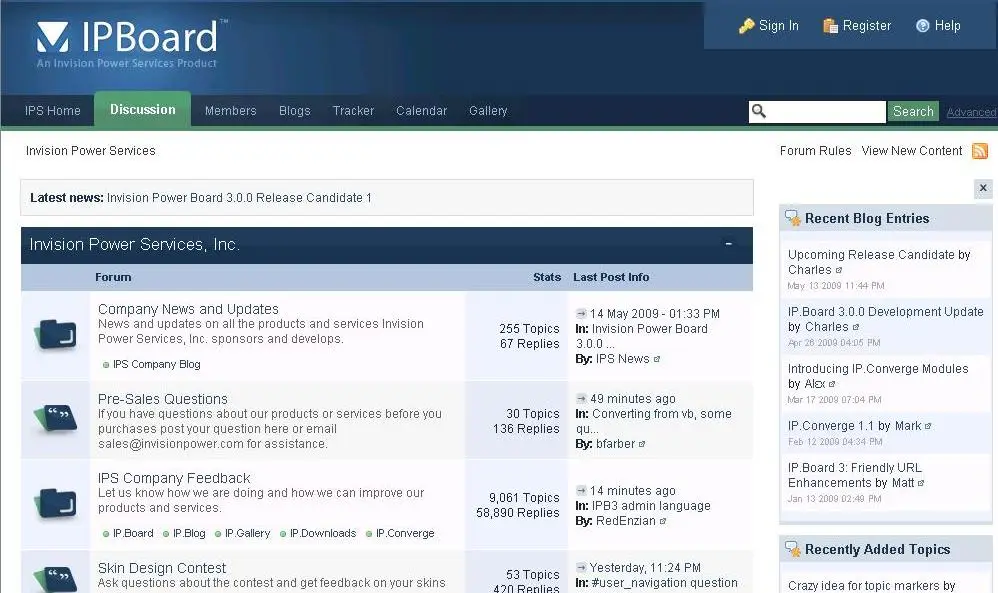The width and height of the screenshot is (998, 593).
Task: Go to last post arrow beside 14 May 2009
Action: tap(581, 314)
